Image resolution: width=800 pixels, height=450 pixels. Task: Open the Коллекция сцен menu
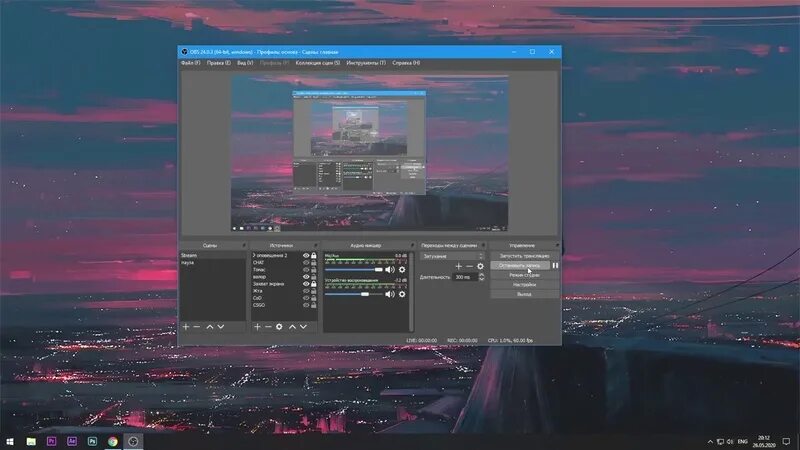317,63
